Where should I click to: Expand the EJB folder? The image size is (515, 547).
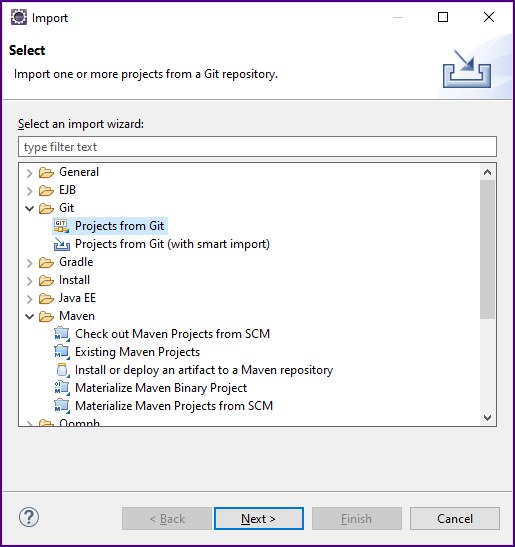[x=30, y=191]
